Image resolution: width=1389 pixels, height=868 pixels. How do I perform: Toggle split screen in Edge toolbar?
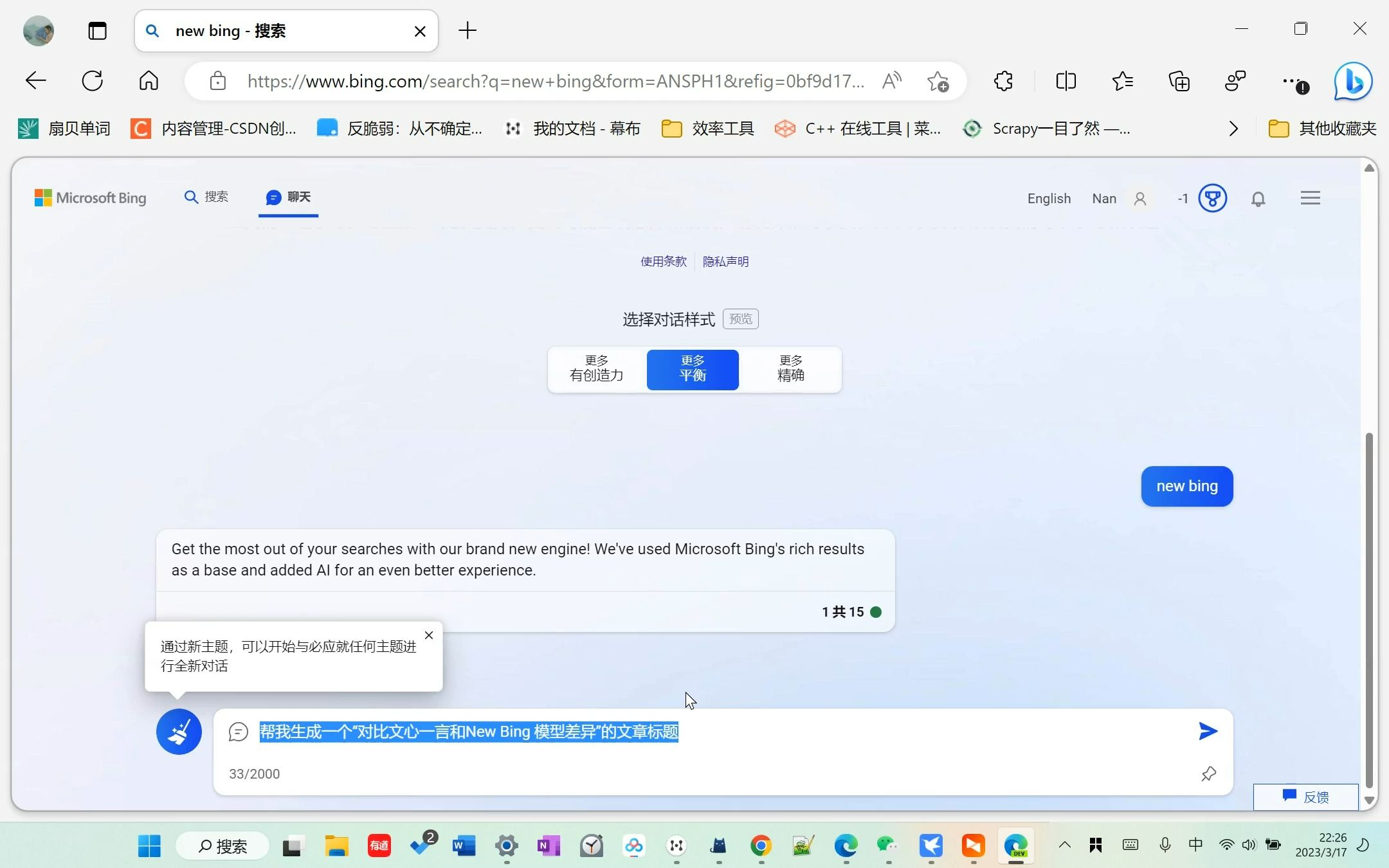pyautogui.click(x=1066, y=81)
